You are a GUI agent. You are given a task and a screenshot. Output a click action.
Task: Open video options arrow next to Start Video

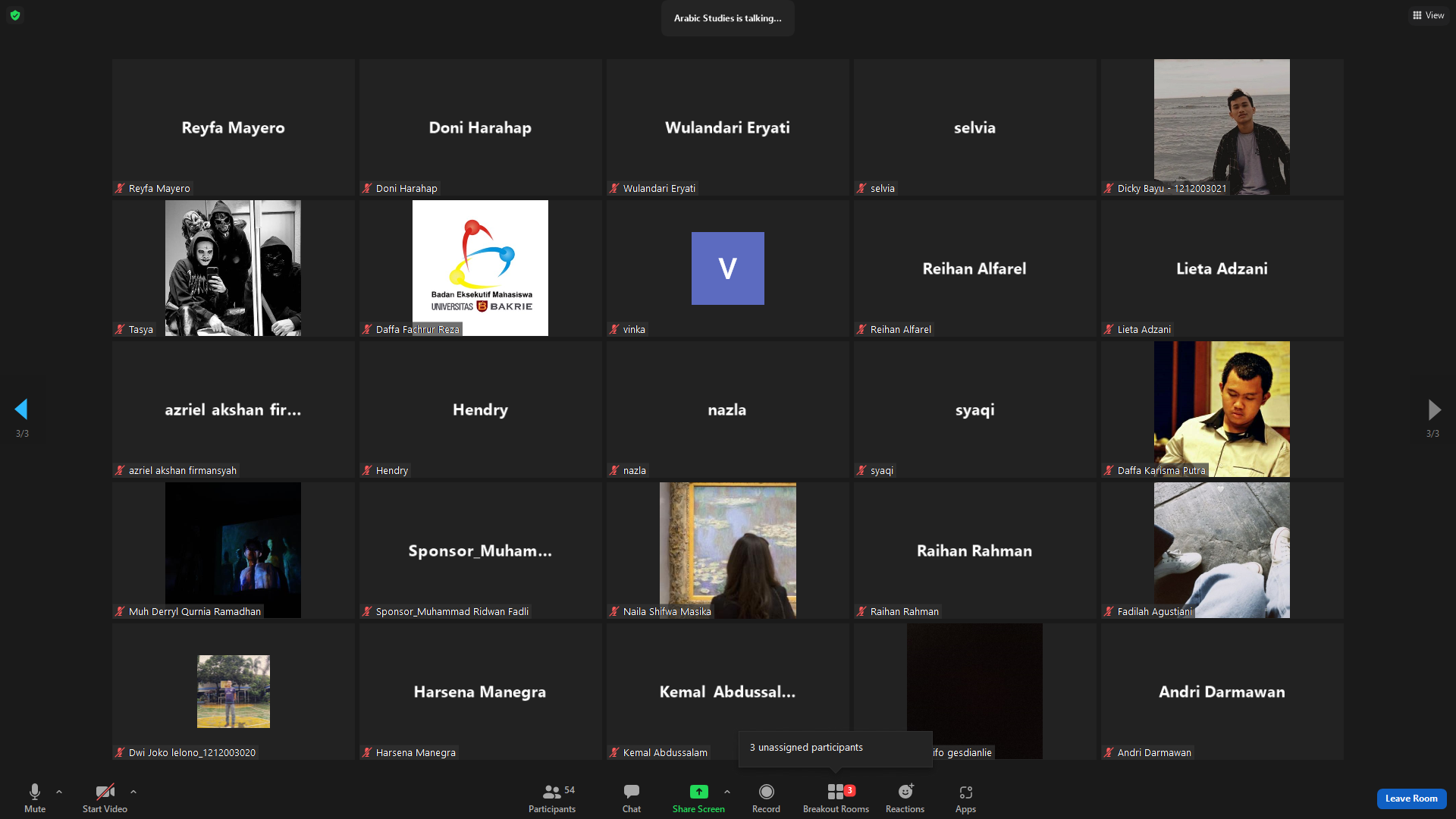[133, 792]
